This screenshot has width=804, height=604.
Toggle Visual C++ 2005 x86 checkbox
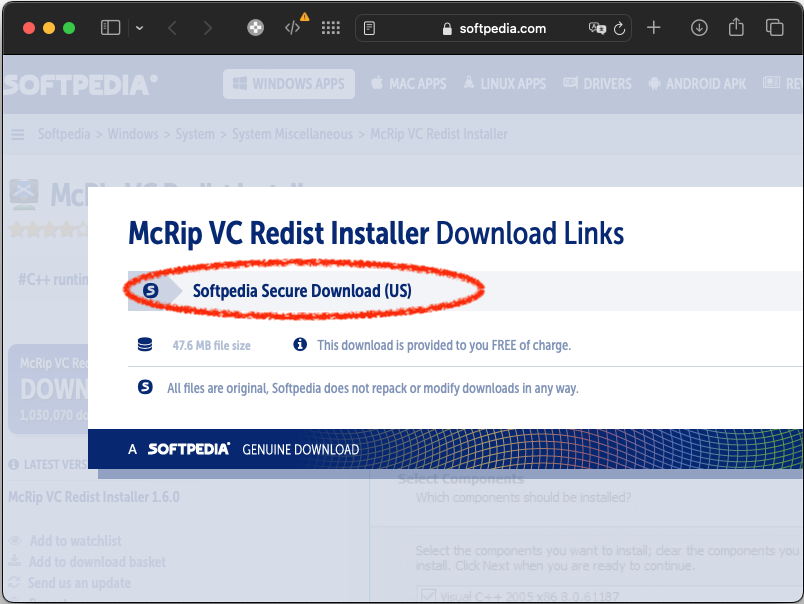point(428,596)
